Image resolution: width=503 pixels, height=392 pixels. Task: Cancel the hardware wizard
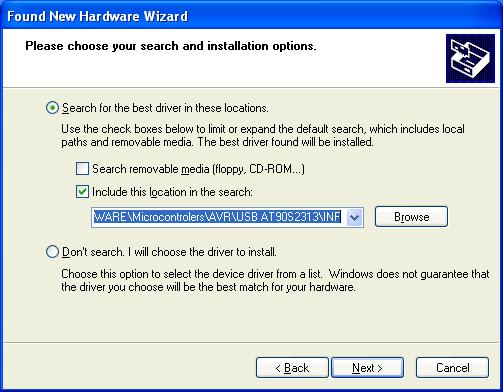click(x=452, y=368)
